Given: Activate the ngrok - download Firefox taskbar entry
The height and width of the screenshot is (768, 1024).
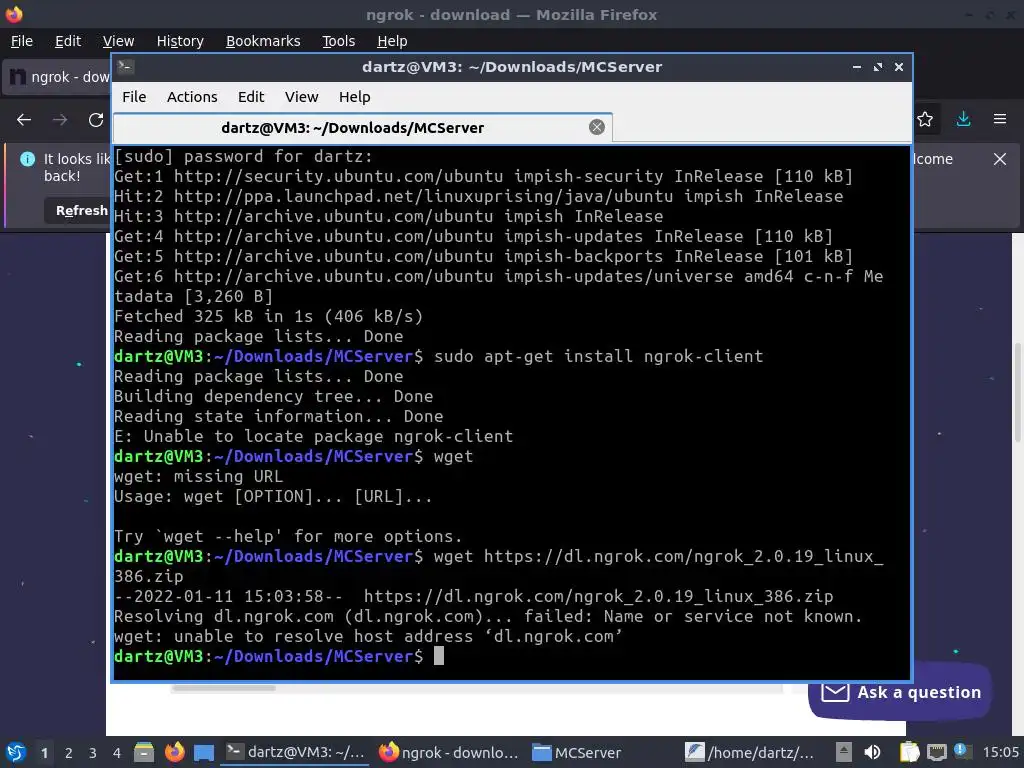Looking at the screenshot, I should [449, 752].
